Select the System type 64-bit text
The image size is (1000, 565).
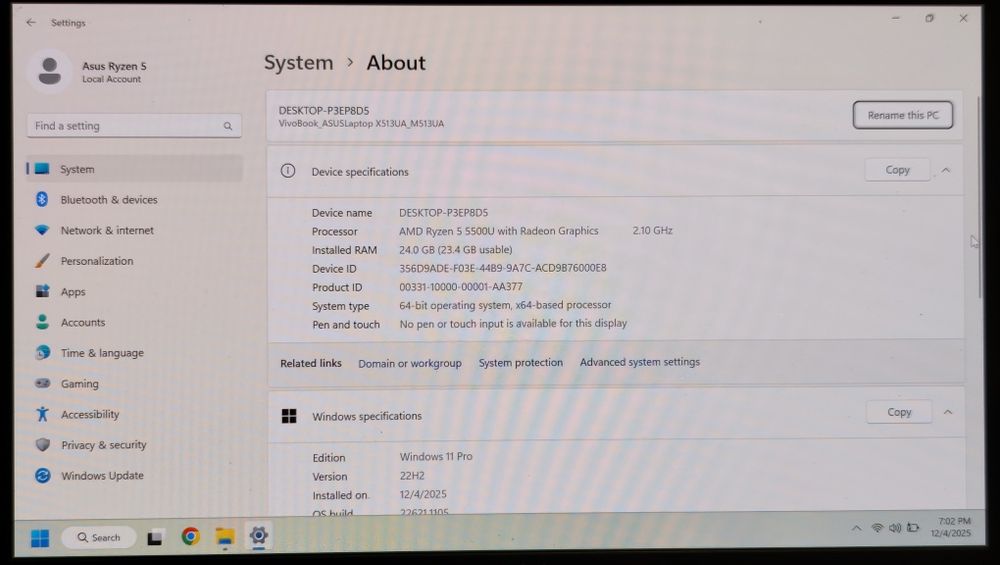click(x=505, y=305)
